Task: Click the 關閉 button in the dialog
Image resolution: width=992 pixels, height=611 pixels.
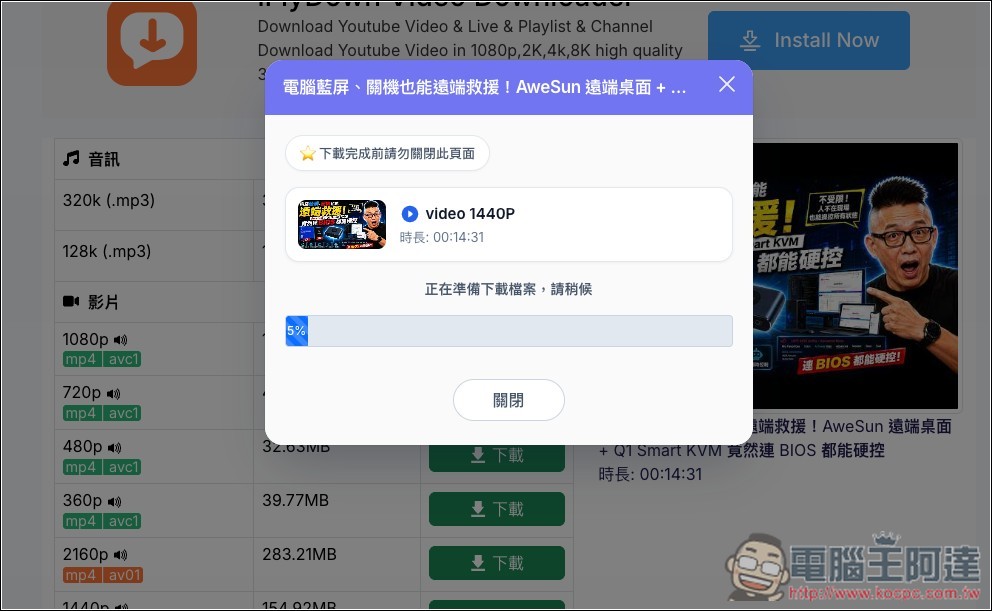Action: click(509, 400)
